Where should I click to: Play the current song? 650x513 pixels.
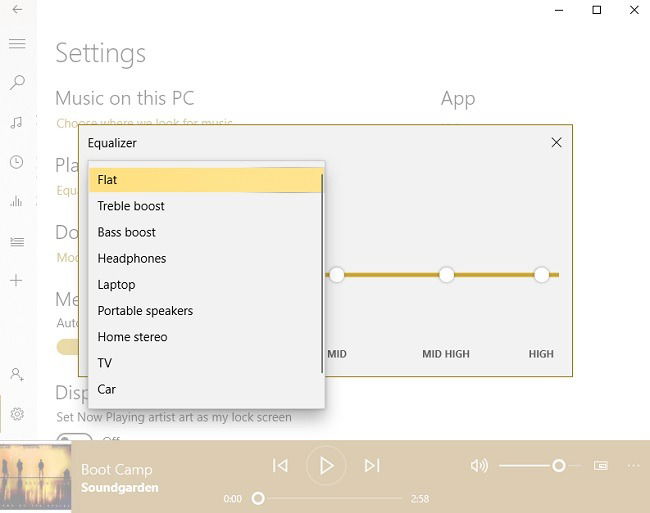click(x=326, y=466)
